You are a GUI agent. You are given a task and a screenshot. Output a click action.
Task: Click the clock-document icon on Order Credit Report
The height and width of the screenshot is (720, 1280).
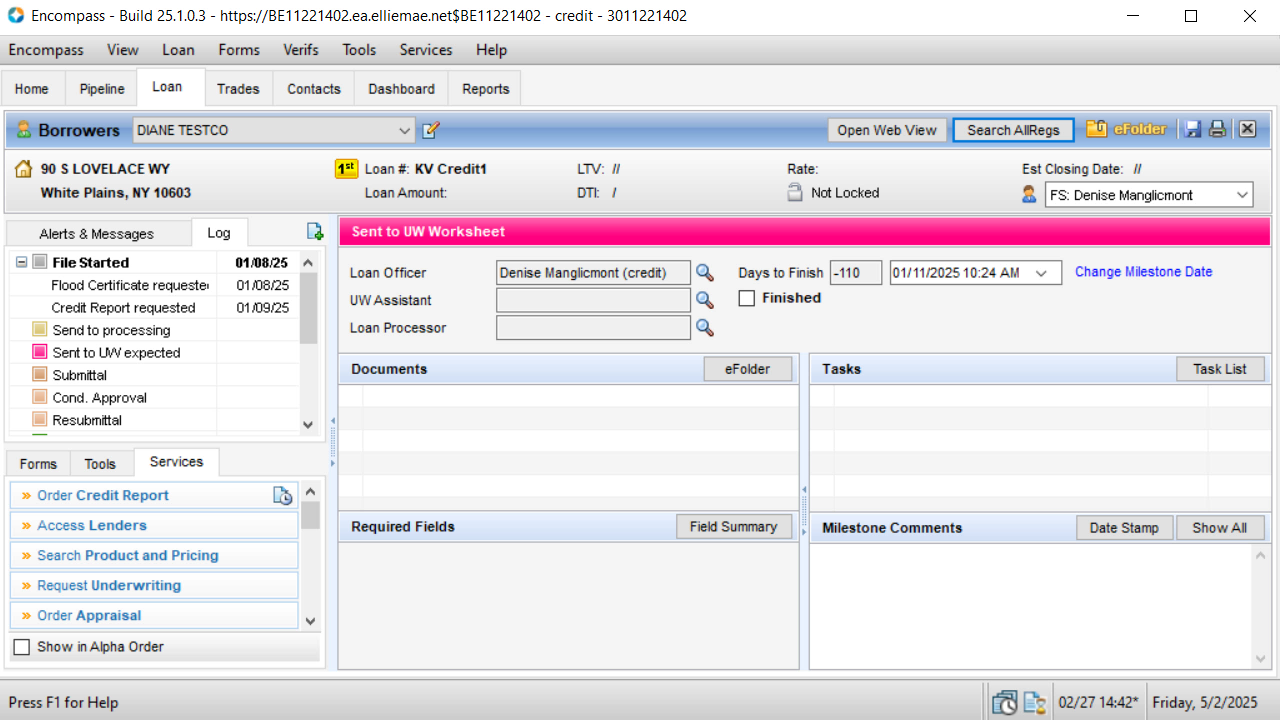point(283,495)
